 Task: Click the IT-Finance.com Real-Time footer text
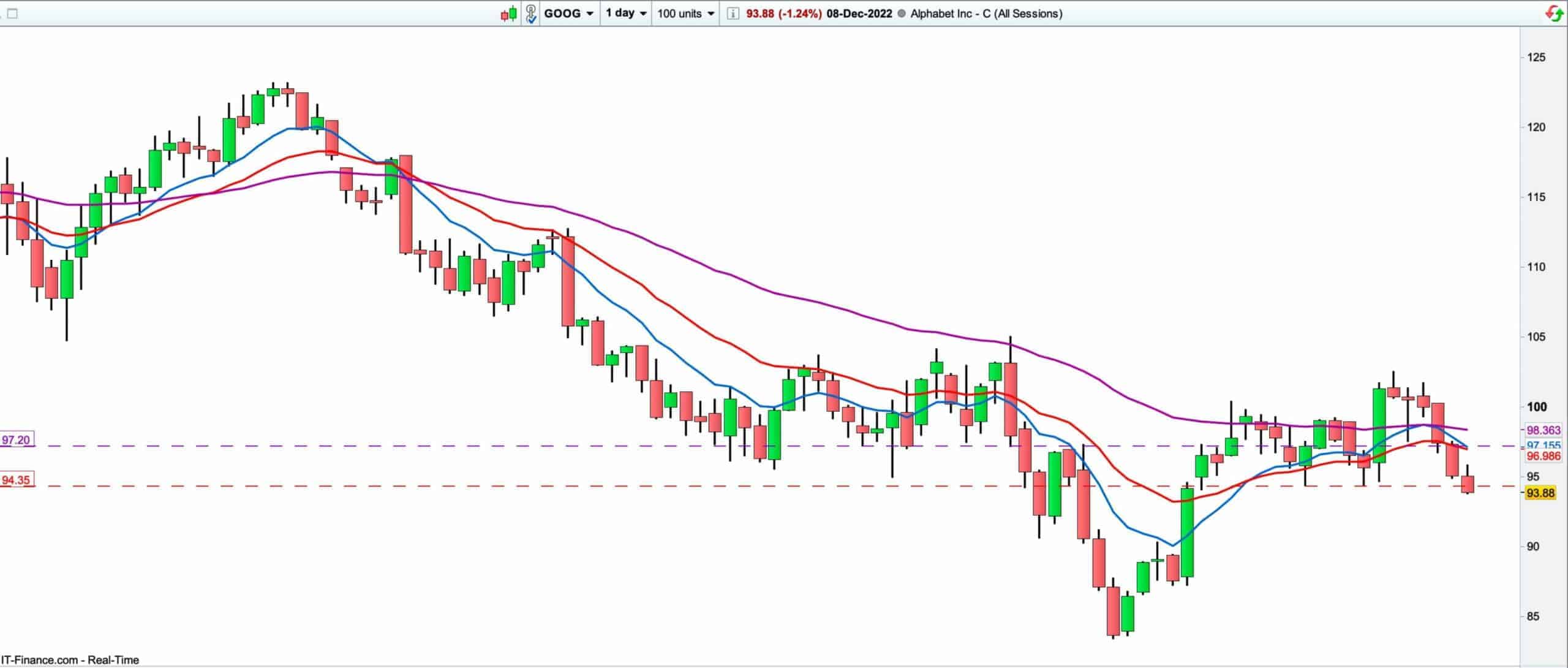click(69, 660)
